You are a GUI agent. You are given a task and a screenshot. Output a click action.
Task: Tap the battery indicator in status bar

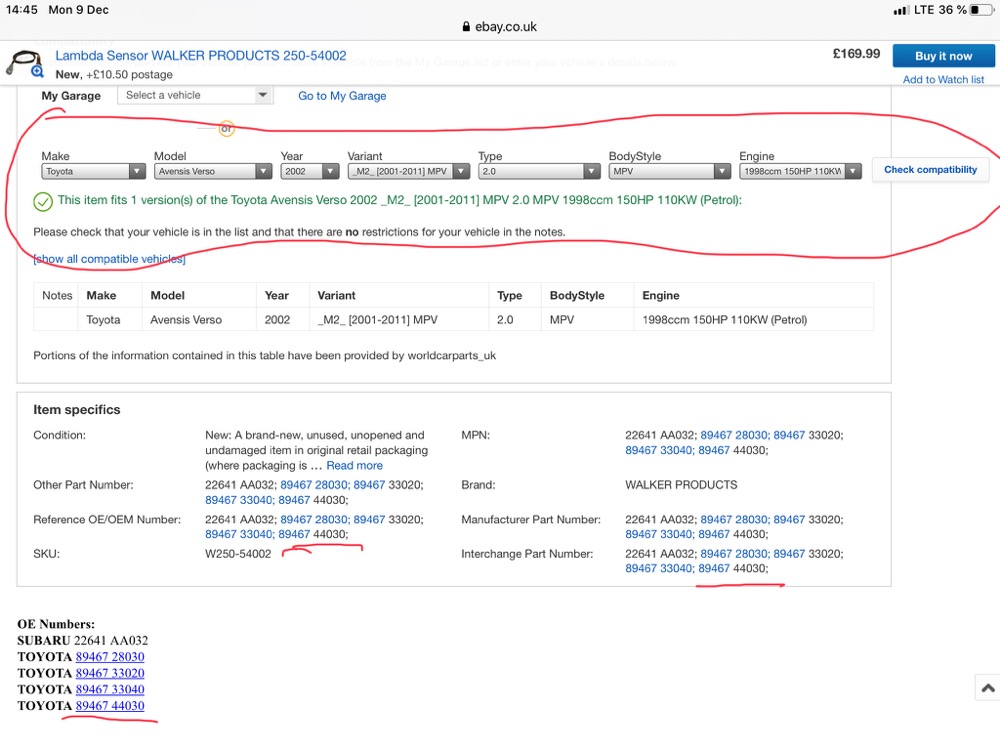(x=981, y=10)
